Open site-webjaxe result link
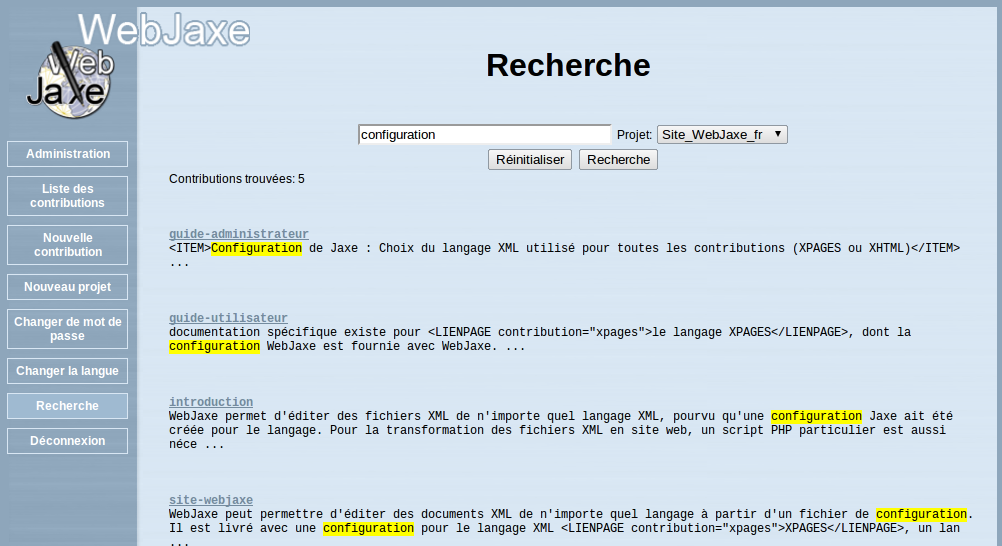The height and width of the screenshot is (546, 1002). click(210, 500)
